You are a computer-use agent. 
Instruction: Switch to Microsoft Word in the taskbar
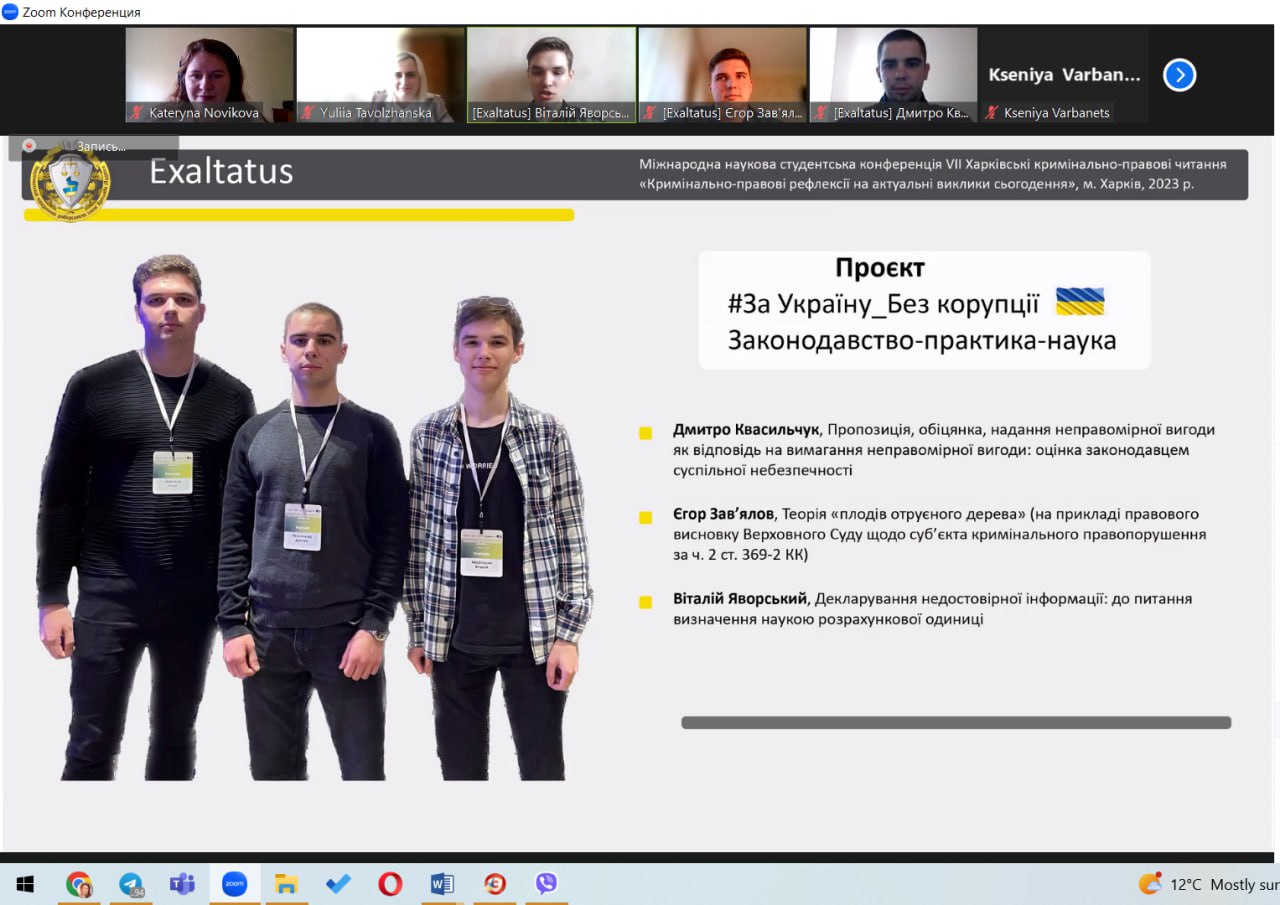click(442, 884)
